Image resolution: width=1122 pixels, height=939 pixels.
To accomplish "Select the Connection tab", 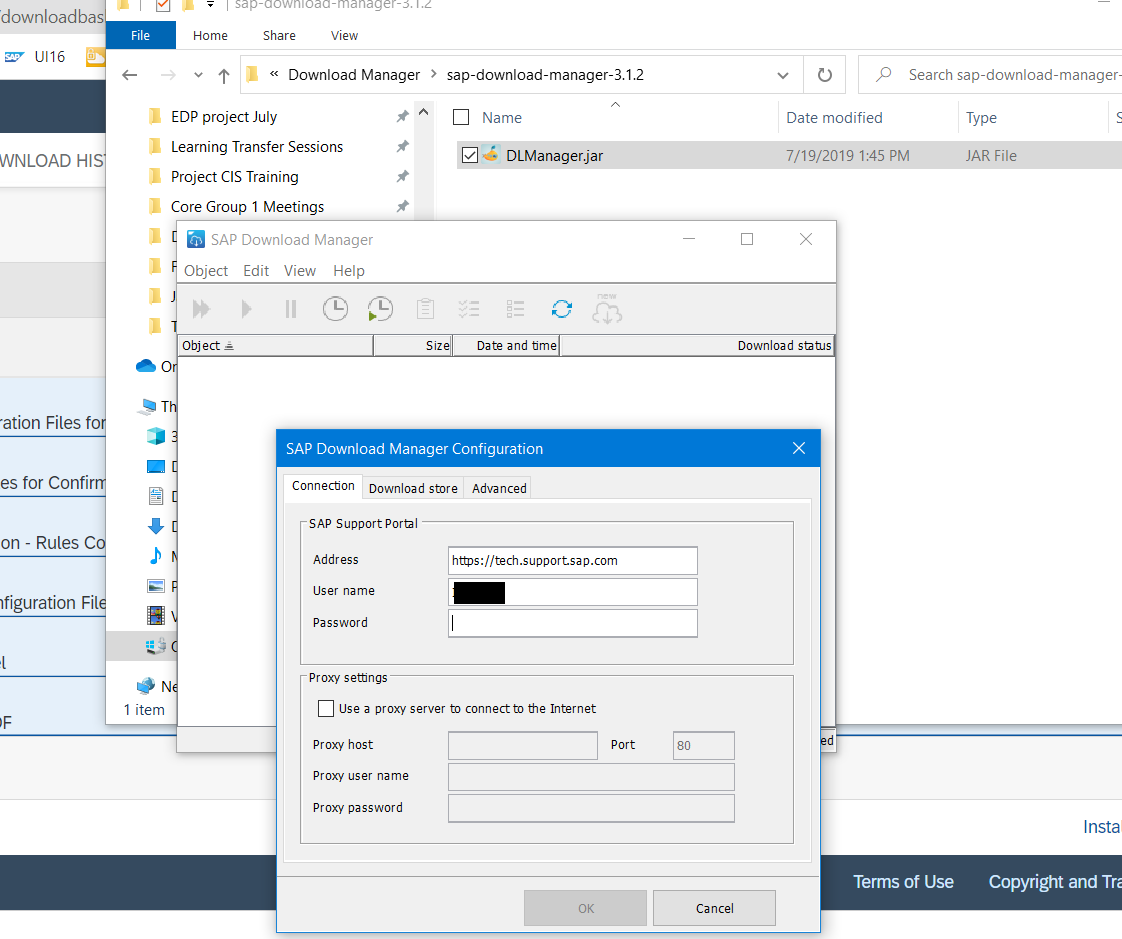I will point(323,486).
